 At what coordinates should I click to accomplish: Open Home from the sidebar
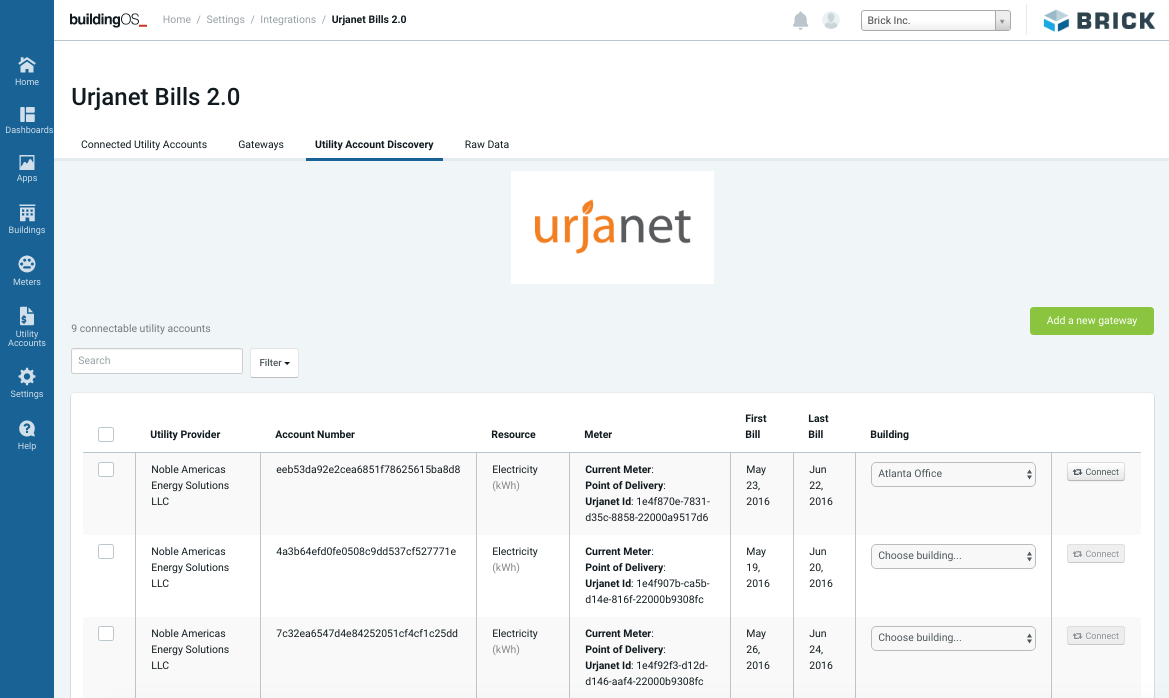27,72
